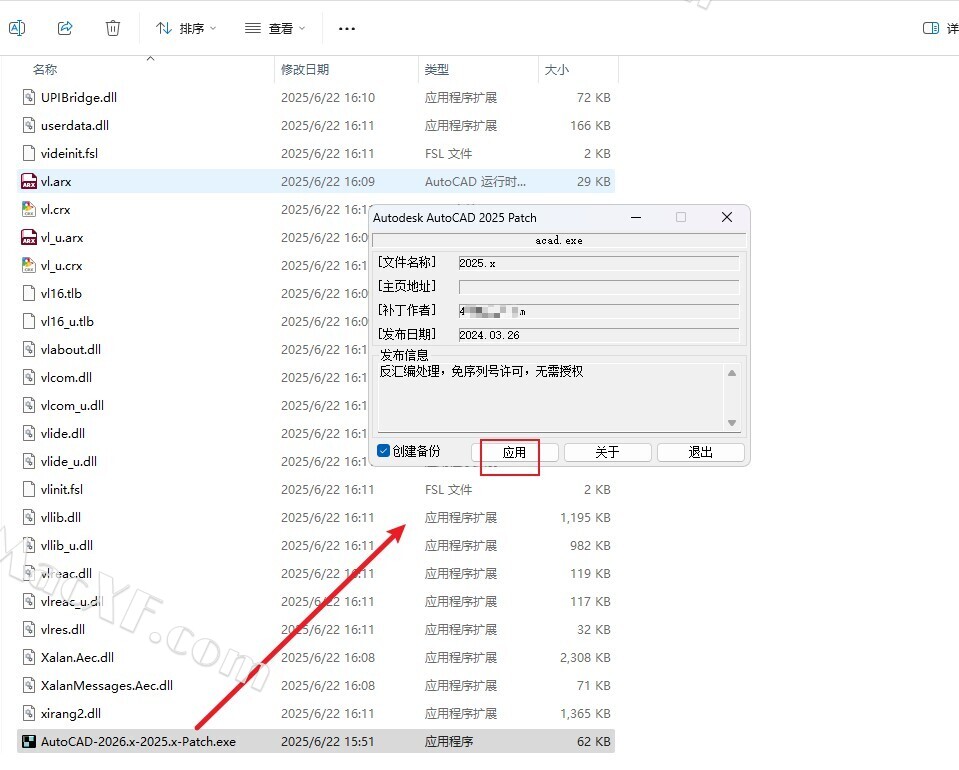Open the 排序 sort dropdown
Screen dimensions: 959x770
[x=186, y=28]
